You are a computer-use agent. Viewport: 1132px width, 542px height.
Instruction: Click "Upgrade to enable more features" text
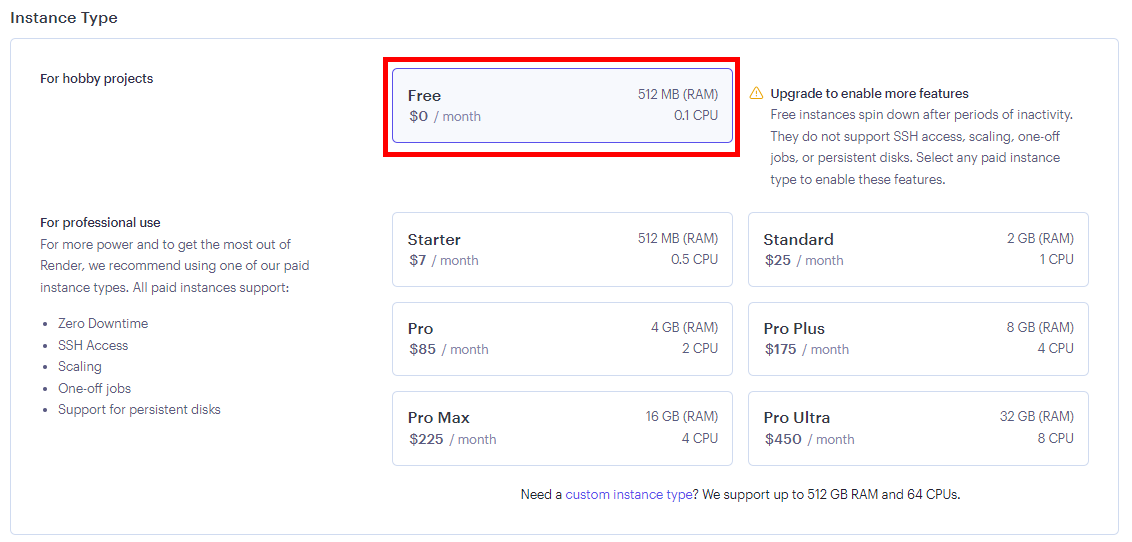[x=869, y=94]
